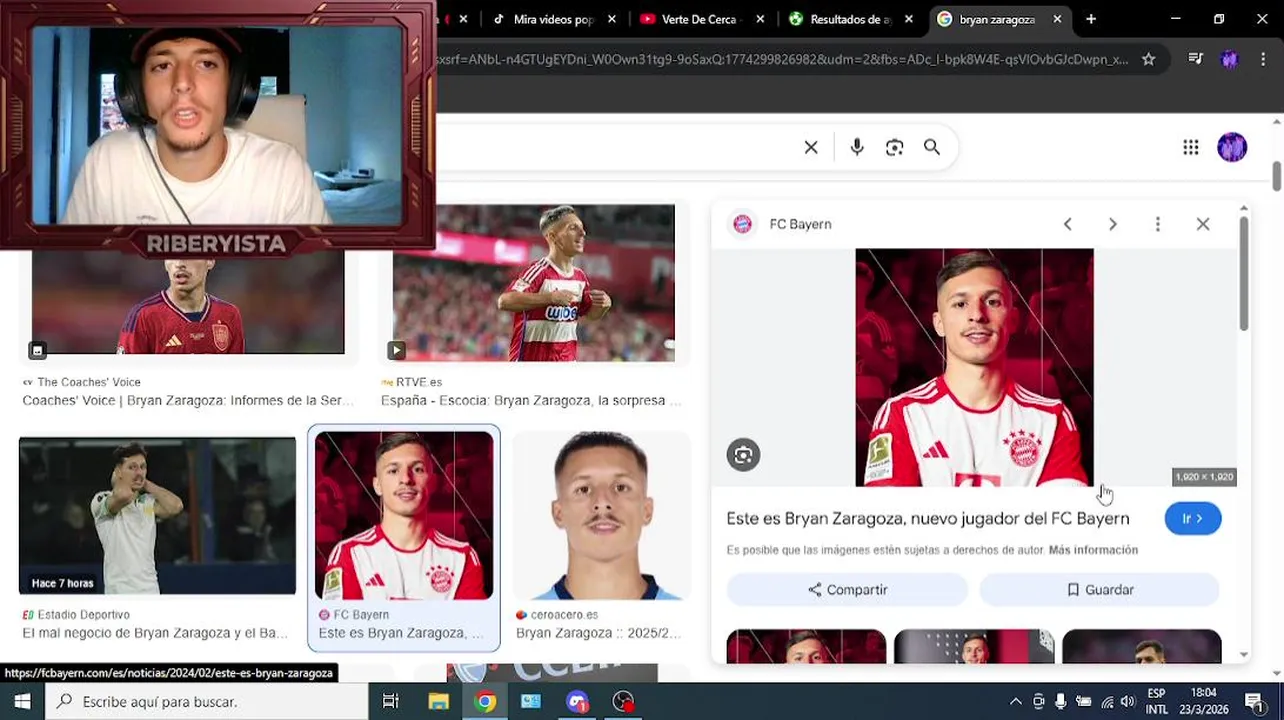Open notification center icon
The image size is (1284, 720).
click(1253, 702)
